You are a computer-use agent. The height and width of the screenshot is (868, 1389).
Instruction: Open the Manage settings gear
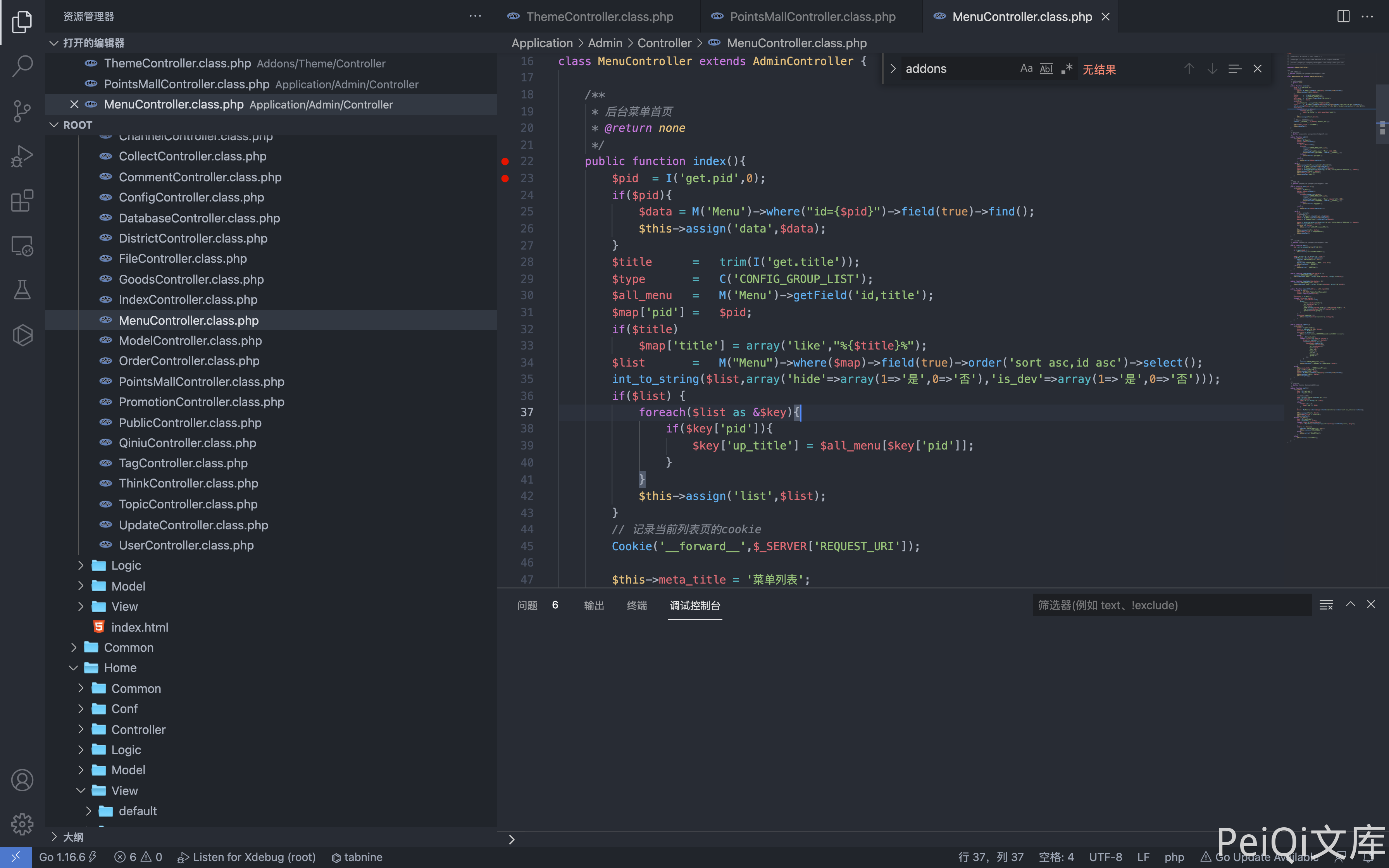22,824
